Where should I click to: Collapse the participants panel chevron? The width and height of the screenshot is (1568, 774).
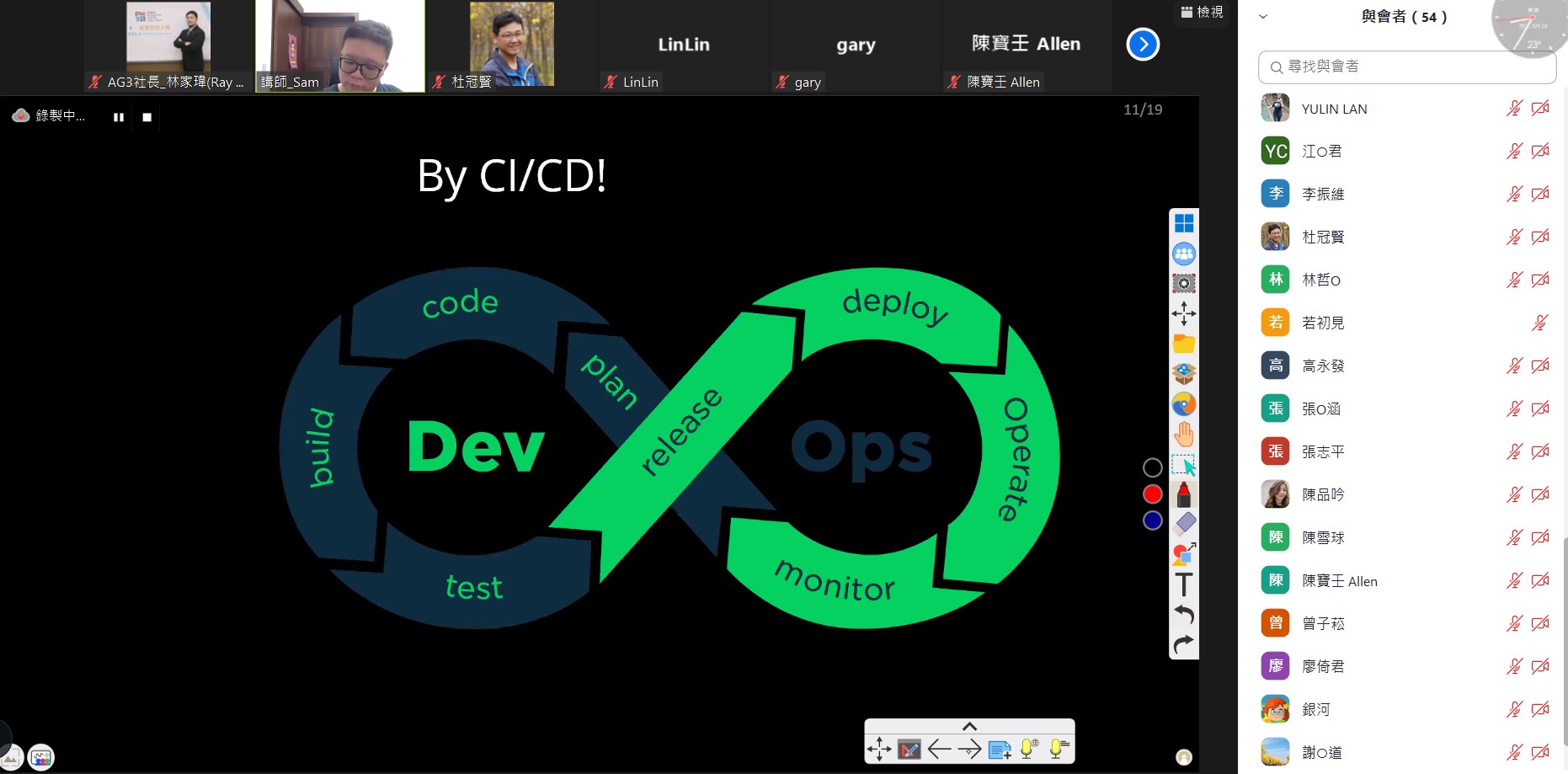(x=1263, y=16)
